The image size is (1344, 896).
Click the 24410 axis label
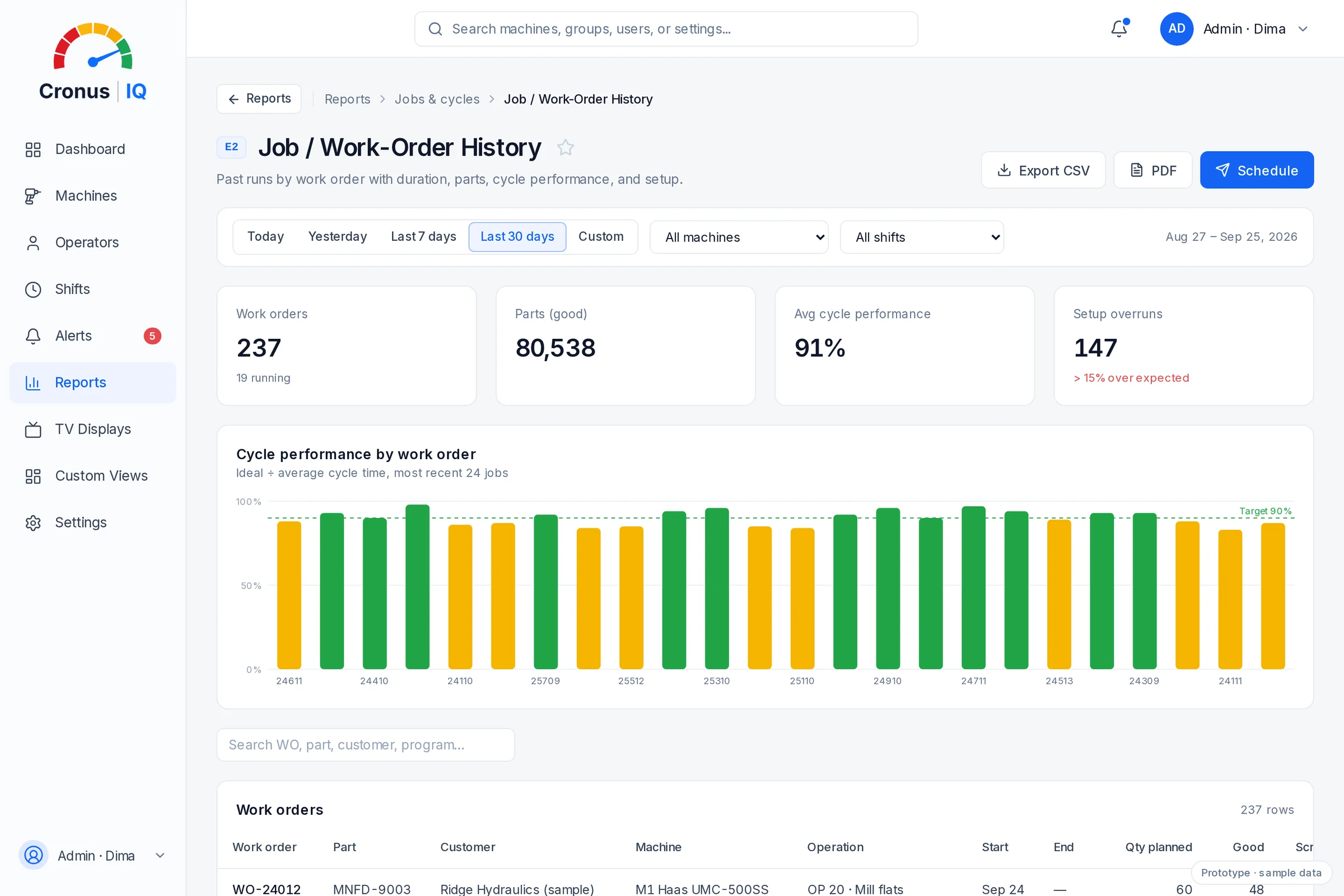click(374, 680)
